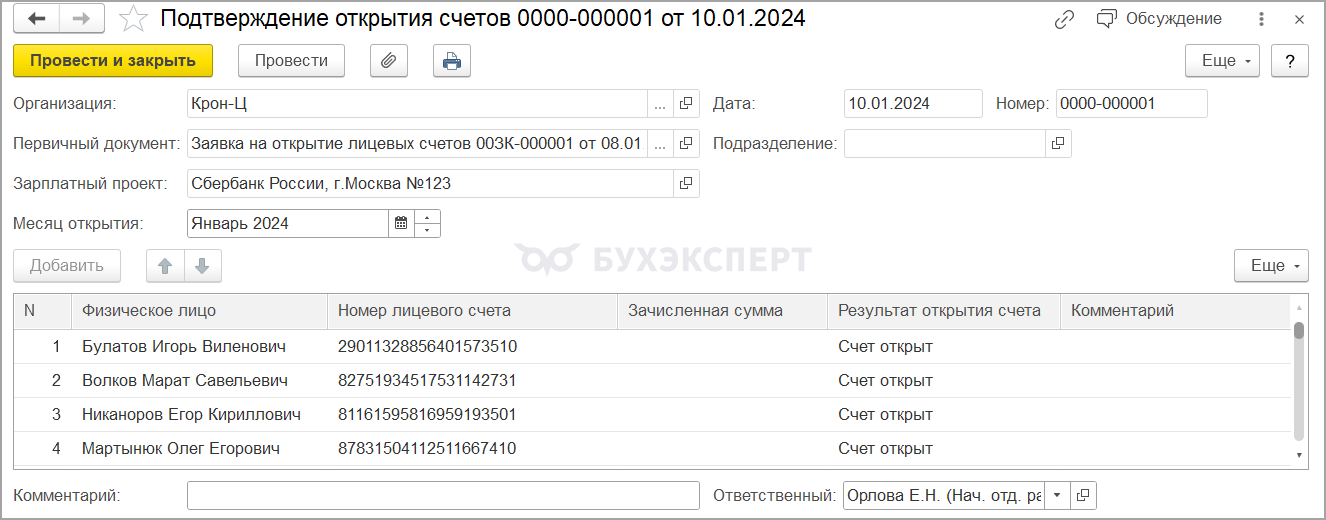Open calendar picker for Месяц открытия
1326x520 pixels.
[x=401, y=224]
